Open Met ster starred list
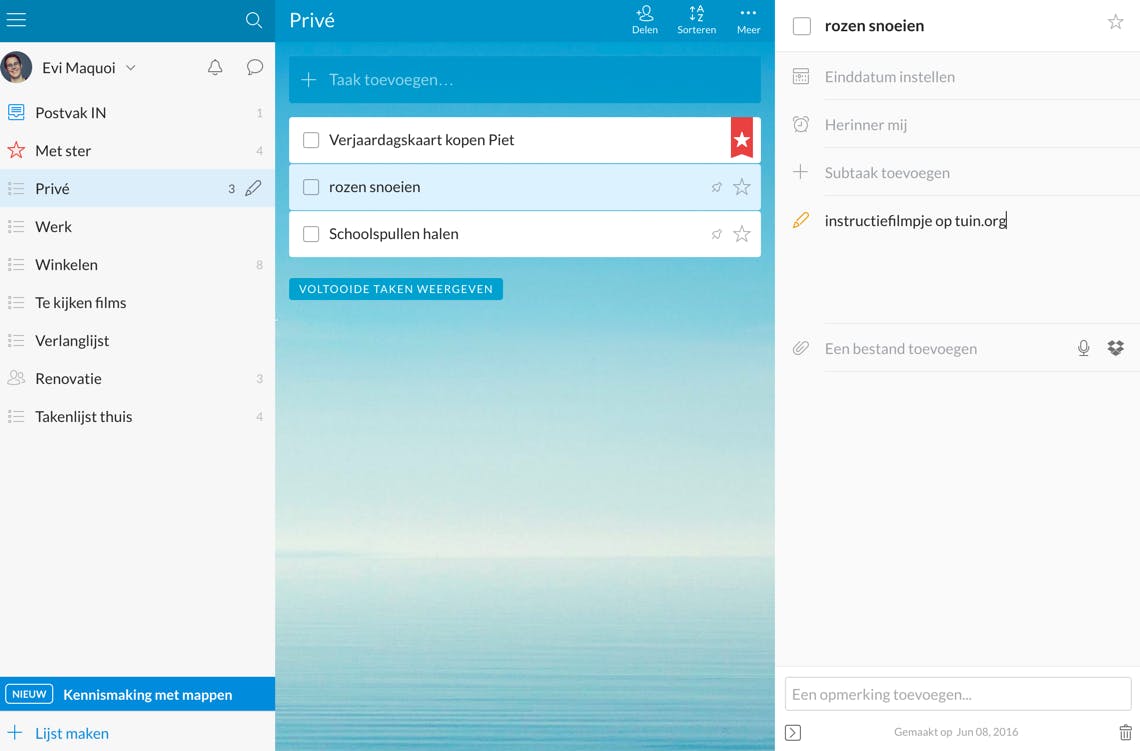Viewport: 1140px width, 751px height. [x=137, y=150]
